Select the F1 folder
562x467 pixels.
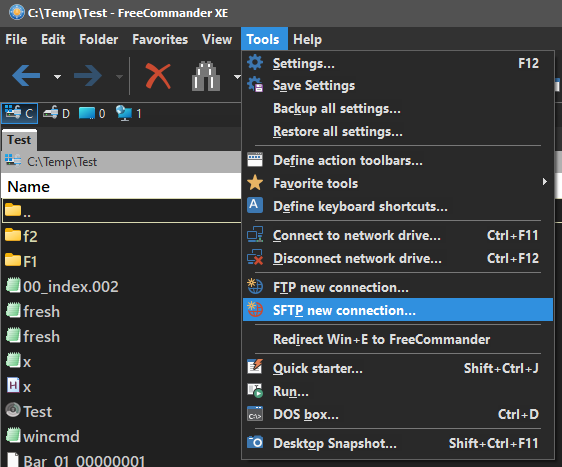(22, 261)
